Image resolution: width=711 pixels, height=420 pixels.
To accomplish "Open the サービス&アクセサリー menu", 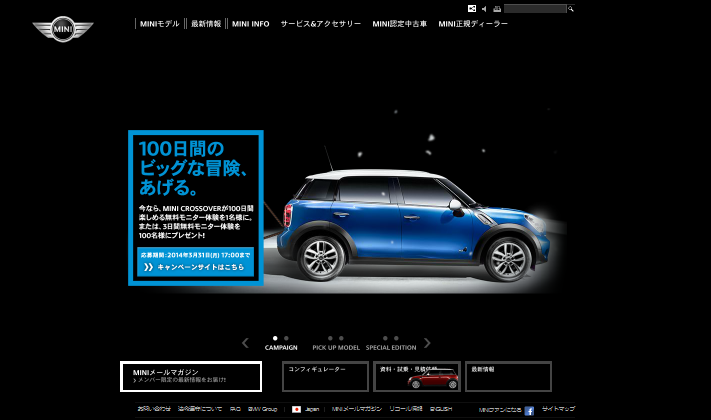I will (x=321, y=24).
